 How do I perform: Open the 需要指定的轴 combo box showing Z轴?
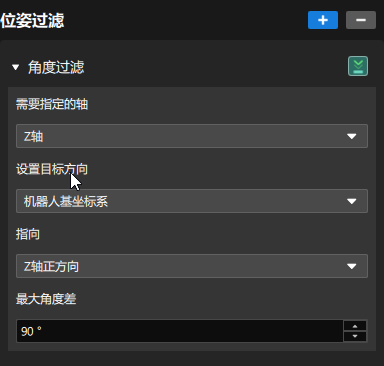click(192, 136)
